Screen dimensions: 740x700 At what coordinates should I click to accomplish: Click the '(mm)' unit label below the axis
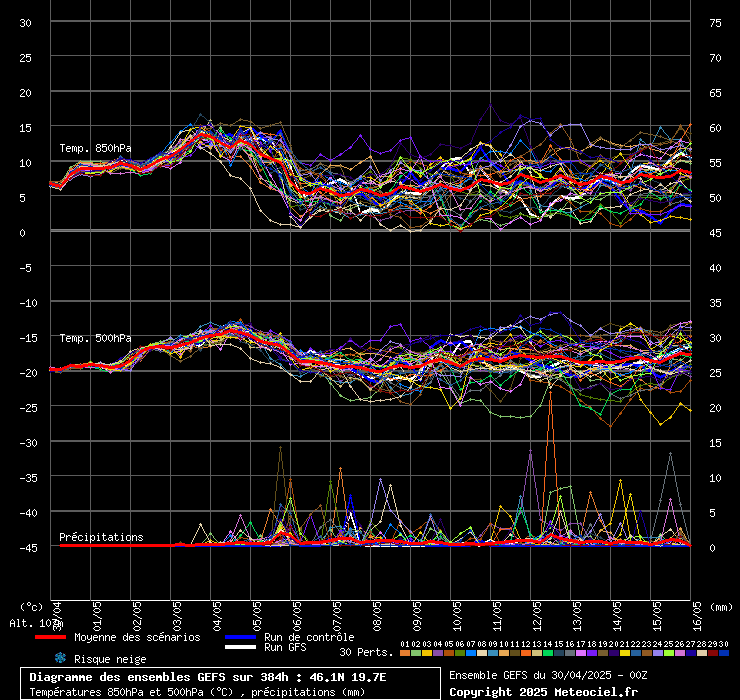pos(721,607)
